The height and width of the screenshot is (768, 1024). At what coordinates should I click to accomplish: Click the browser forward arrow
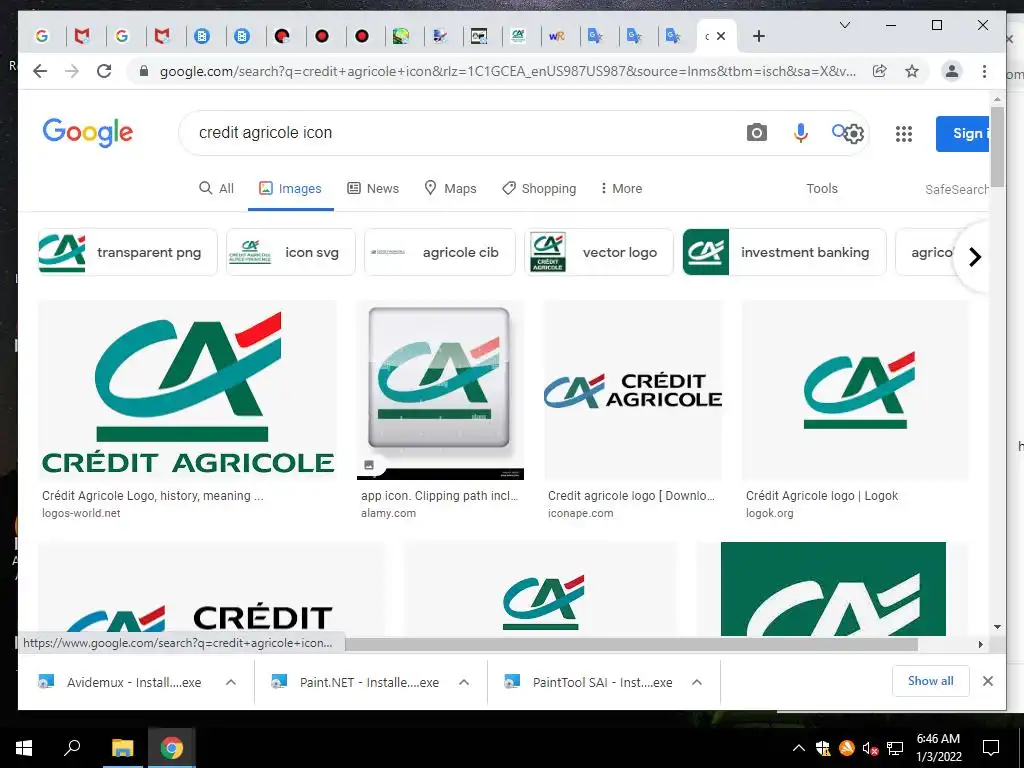[72, 71]
